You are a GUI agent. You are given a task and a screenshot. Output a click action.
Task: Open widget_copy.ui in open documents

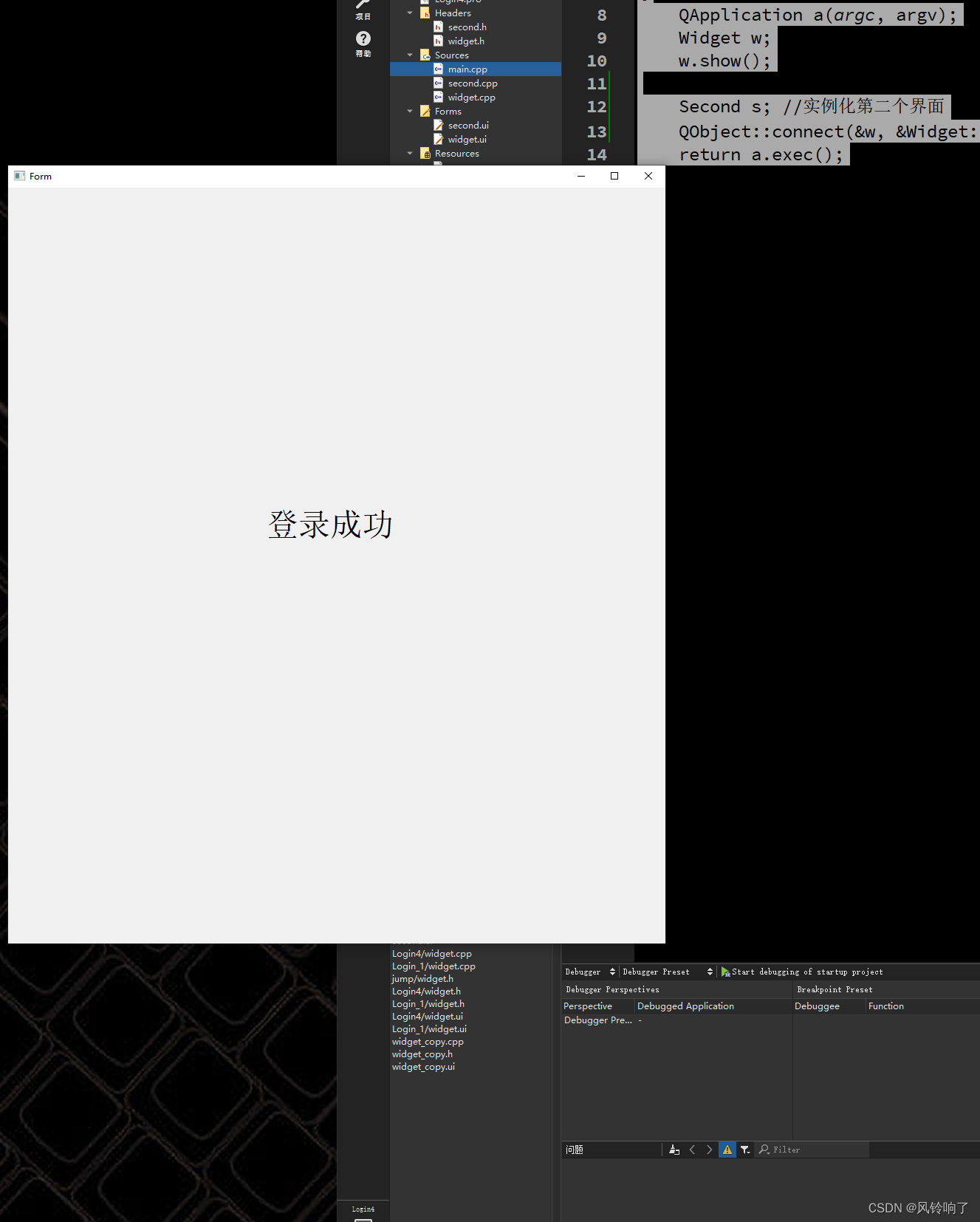coord(423,1067)
